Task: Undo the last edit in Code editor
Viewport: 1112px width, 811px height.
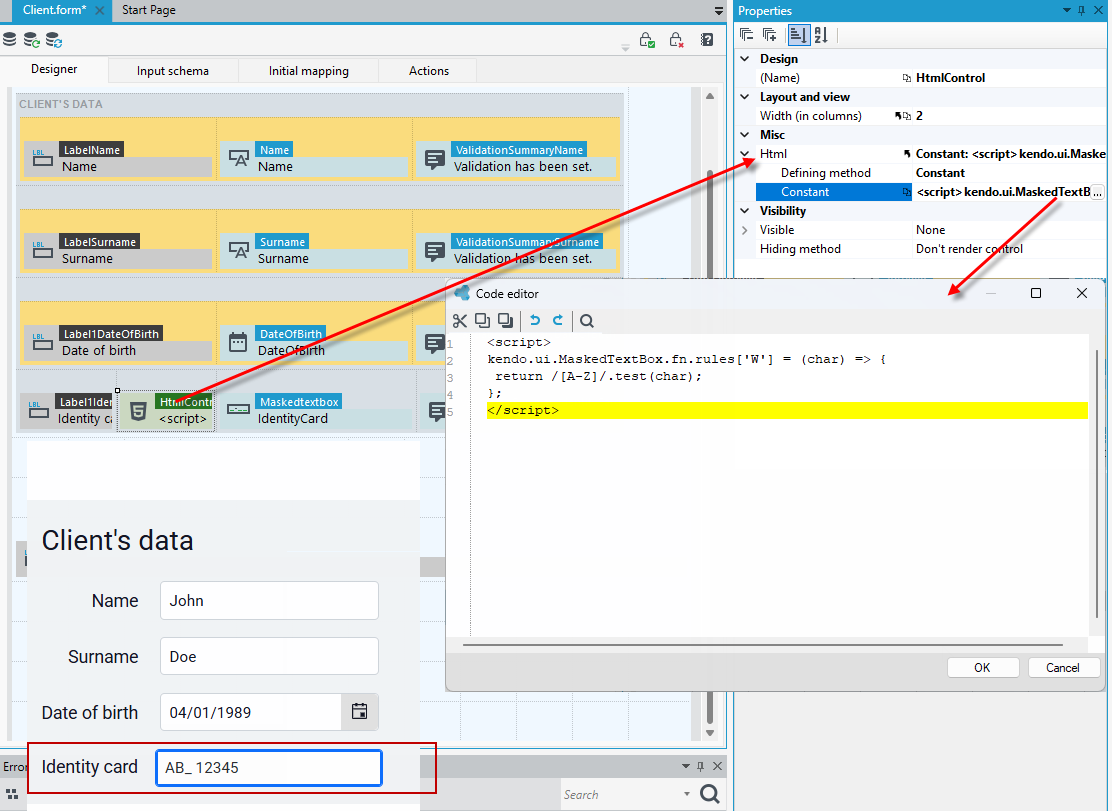Action: 535,321
